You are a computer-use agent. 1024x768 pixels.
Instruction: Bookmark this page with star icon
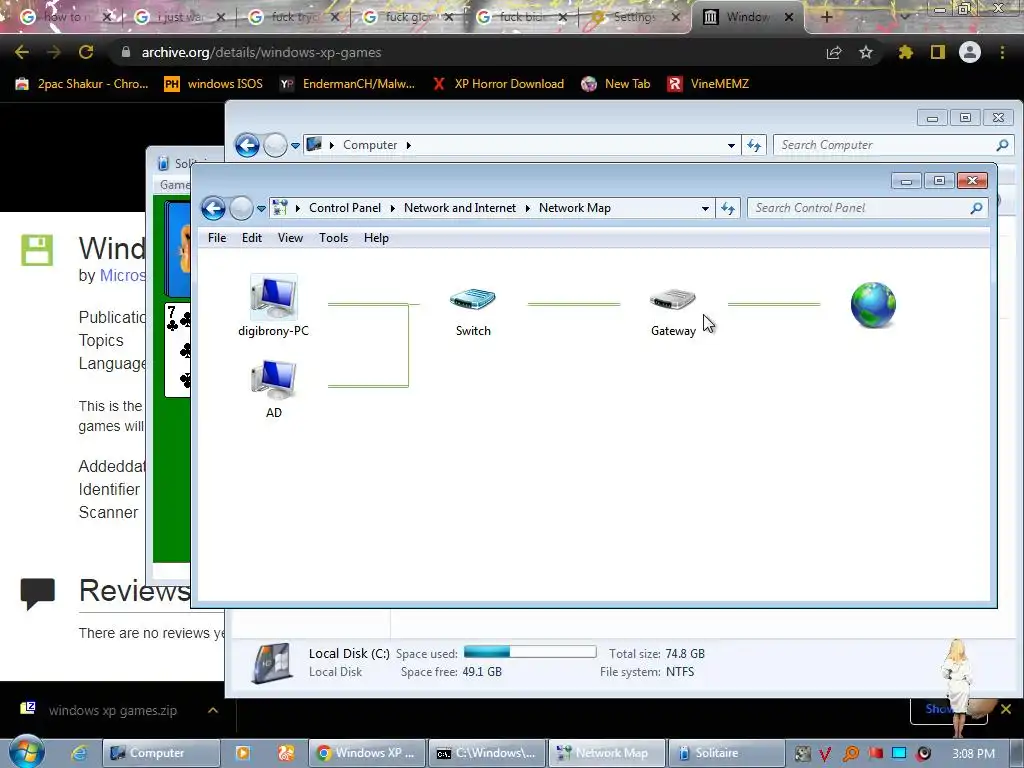click(x=865, y=52)
